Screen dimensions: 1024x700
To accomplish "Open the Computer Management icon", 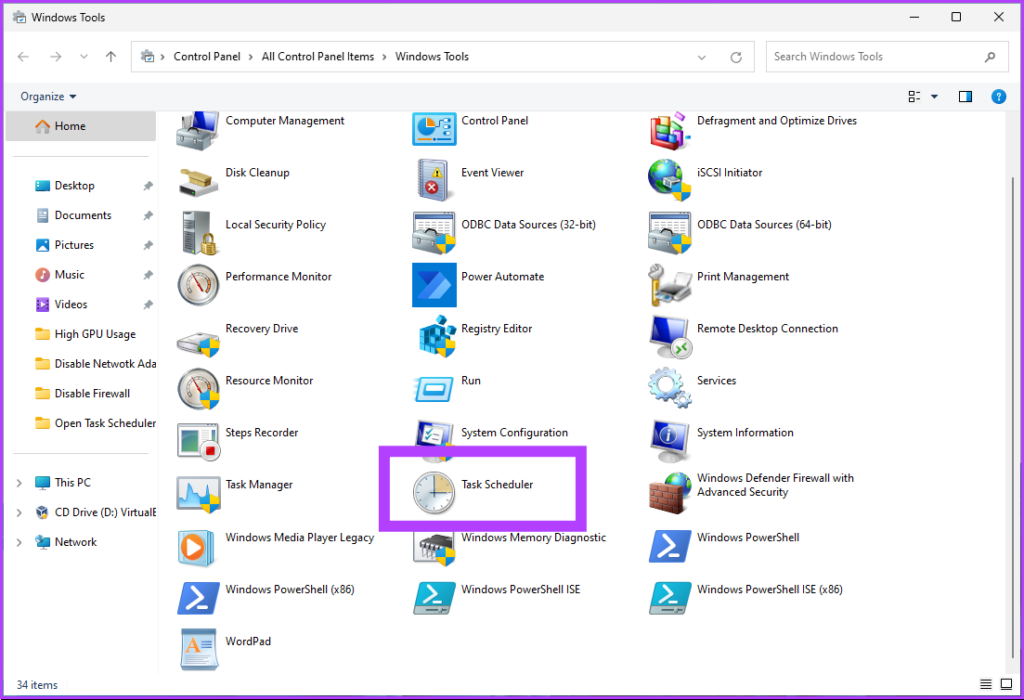I will (x=197, y=130).
